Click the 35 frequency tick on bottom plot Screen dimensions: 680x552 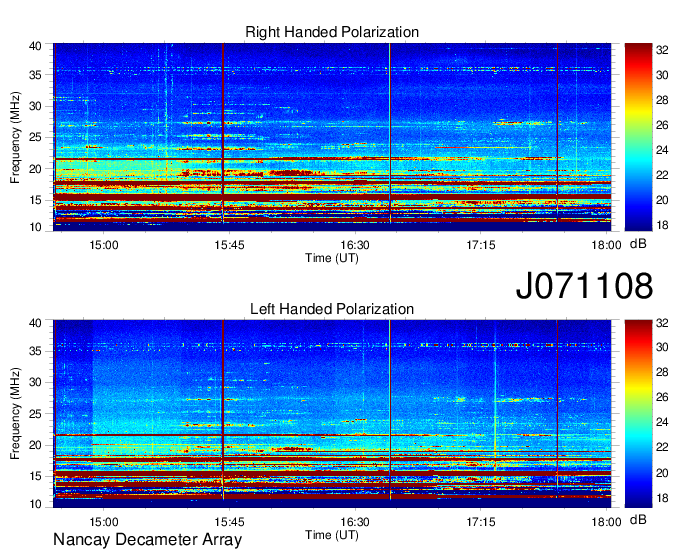(x=35, y=351)
